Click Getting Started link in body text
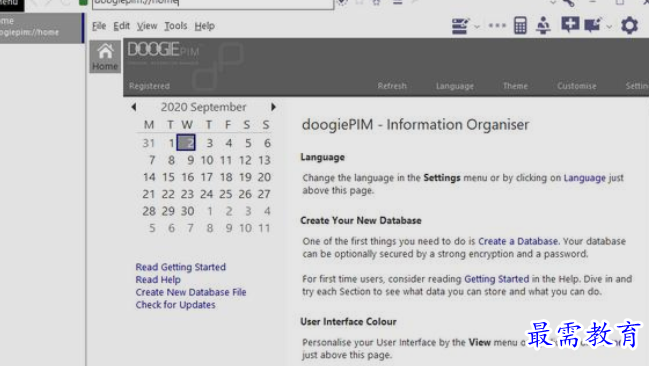The height and width of the screenshot is (366, 649). click(496, 279)
